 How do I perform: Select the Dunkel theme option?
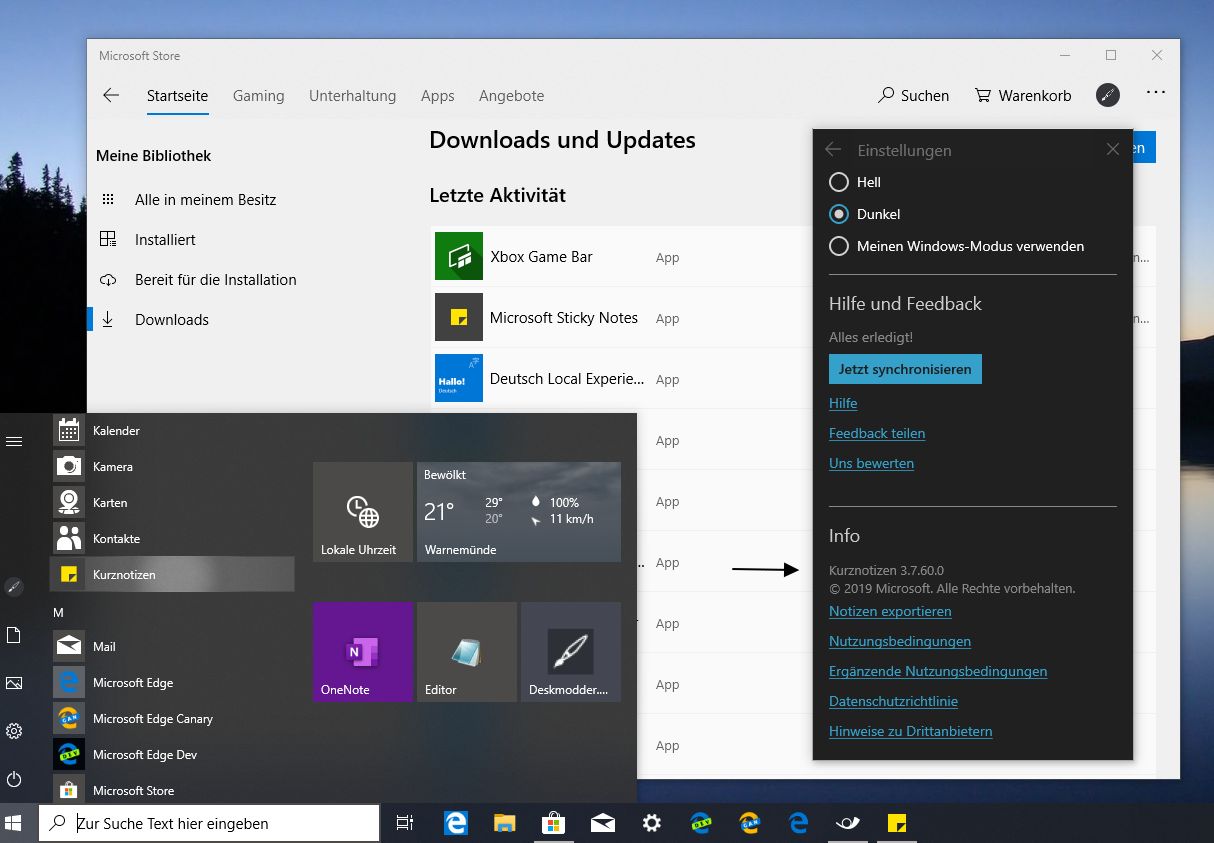tap(865, 214)
